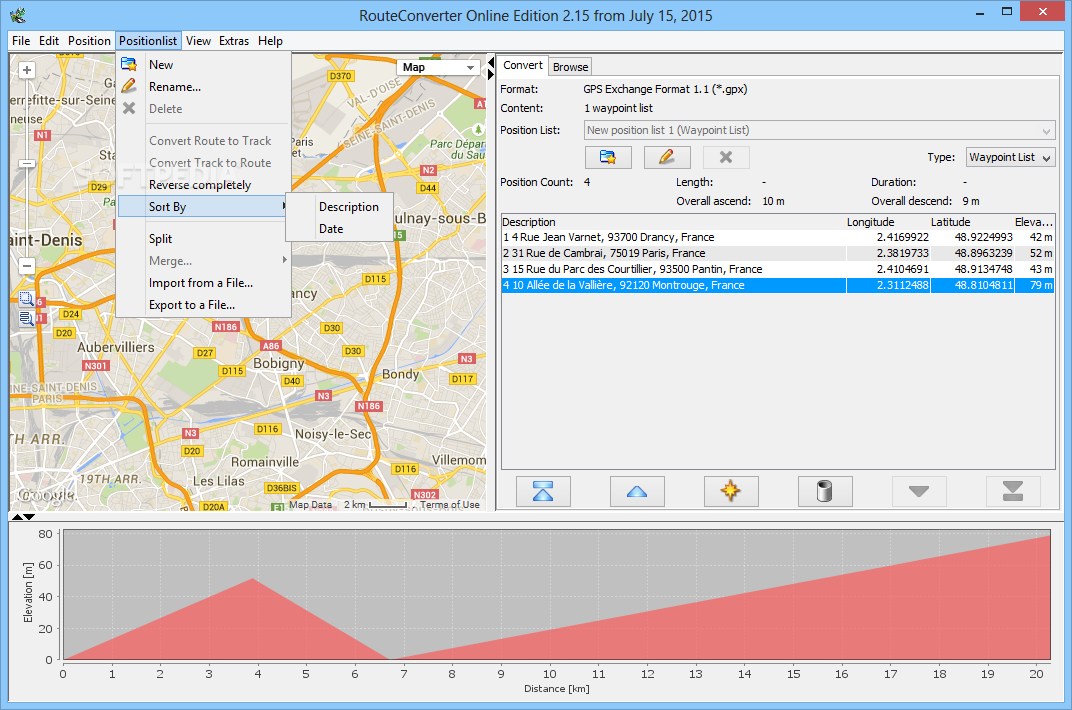Open the Edit menu
This screenshot has height=710, width=1072.
49,40
